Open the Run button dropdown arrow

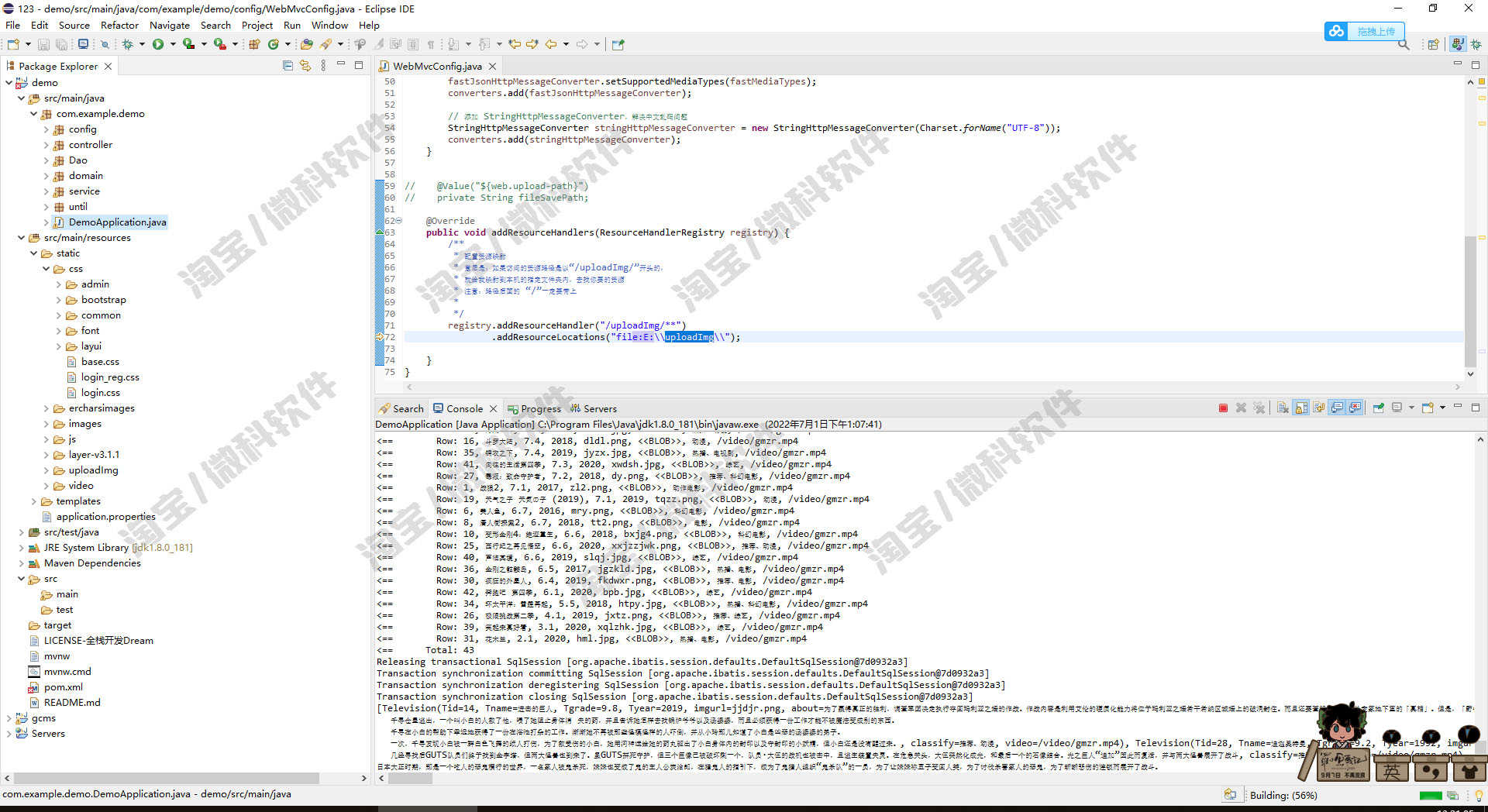pyautogui.click(x=173, y=44)
